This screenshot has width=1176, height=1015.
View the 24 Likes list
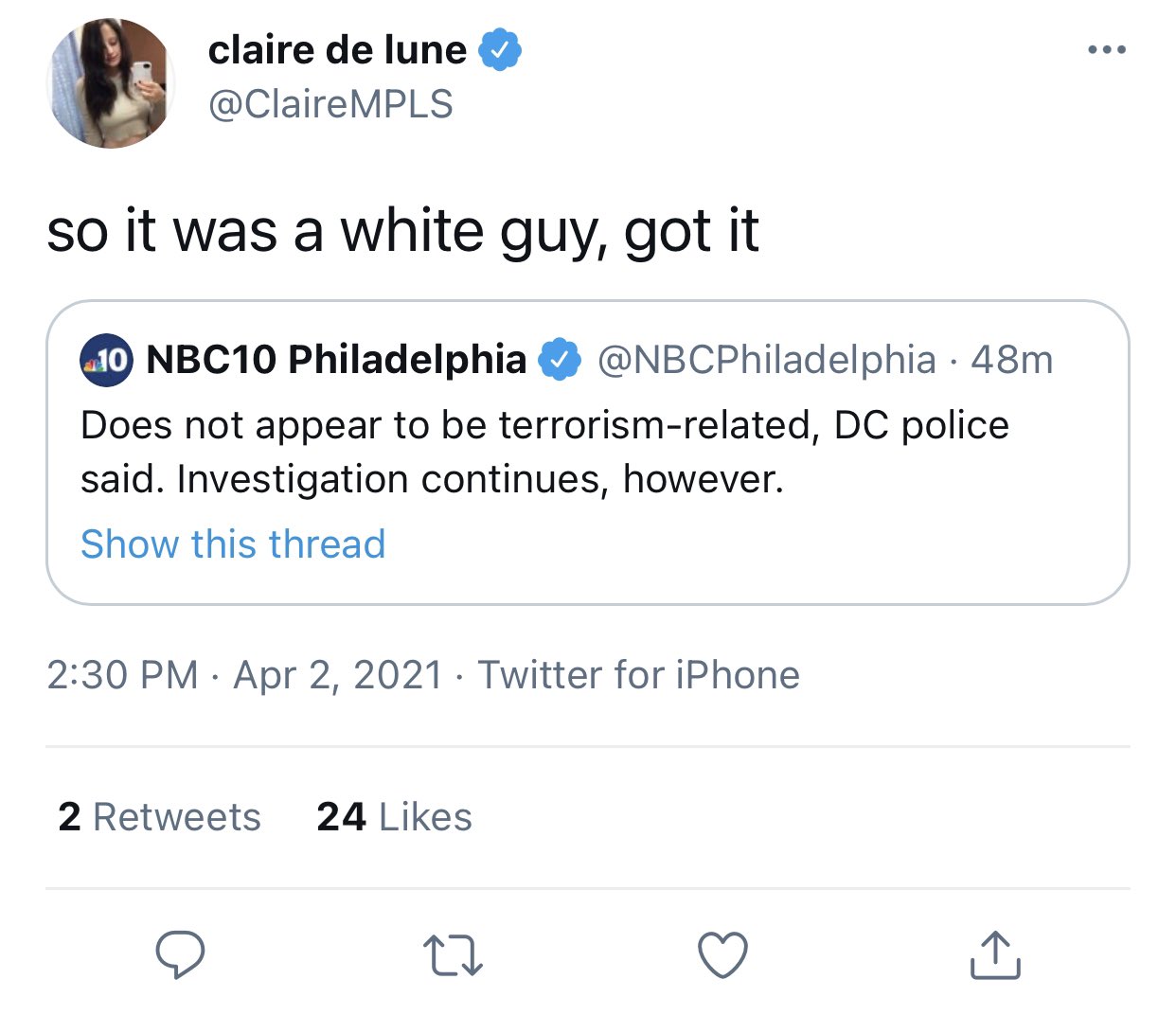coord(394,817)
